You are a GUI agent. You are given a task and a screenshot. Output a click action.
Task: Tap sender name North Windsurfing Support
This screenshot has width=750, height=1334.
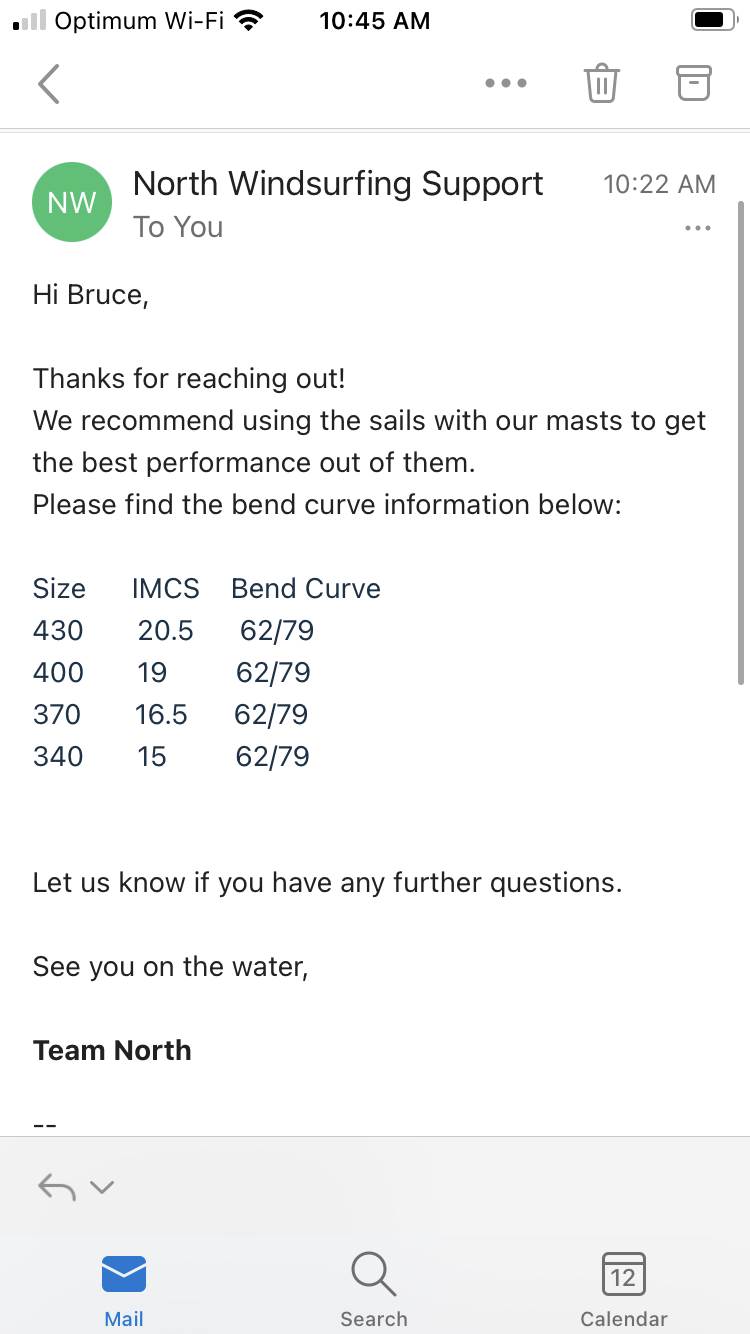click(x=338, y=183)
